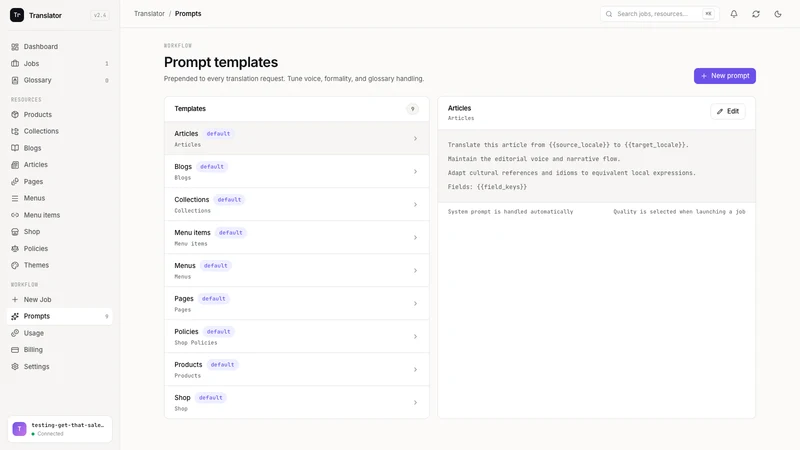Click 'System prompt is handled automatically' note

510,212
